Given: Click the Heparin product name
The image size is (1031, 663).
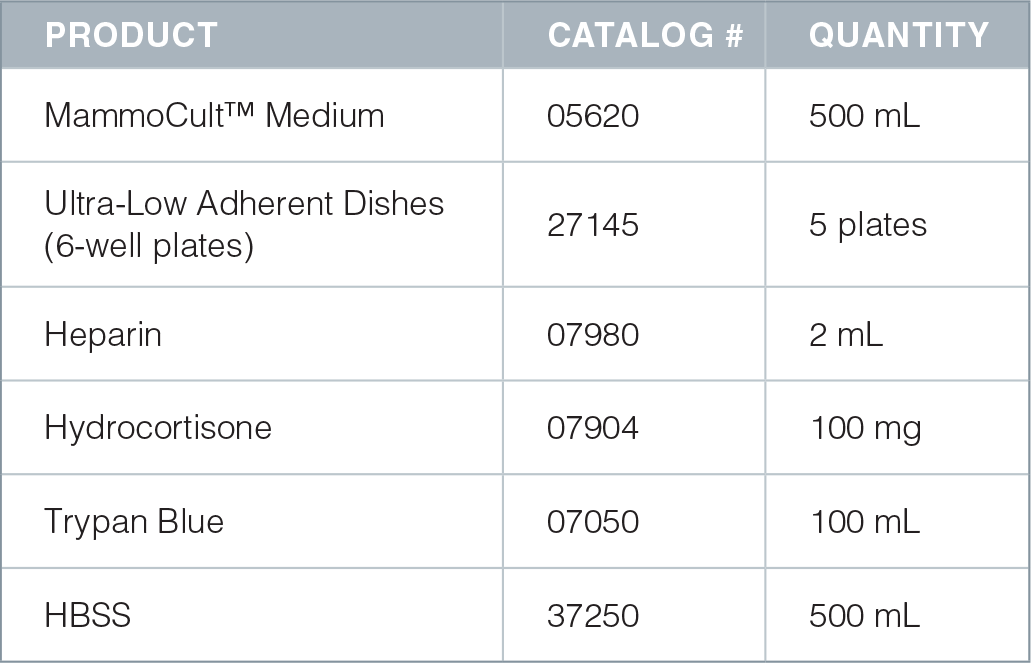Looking at the screenshot, I should tap(103, 334).
